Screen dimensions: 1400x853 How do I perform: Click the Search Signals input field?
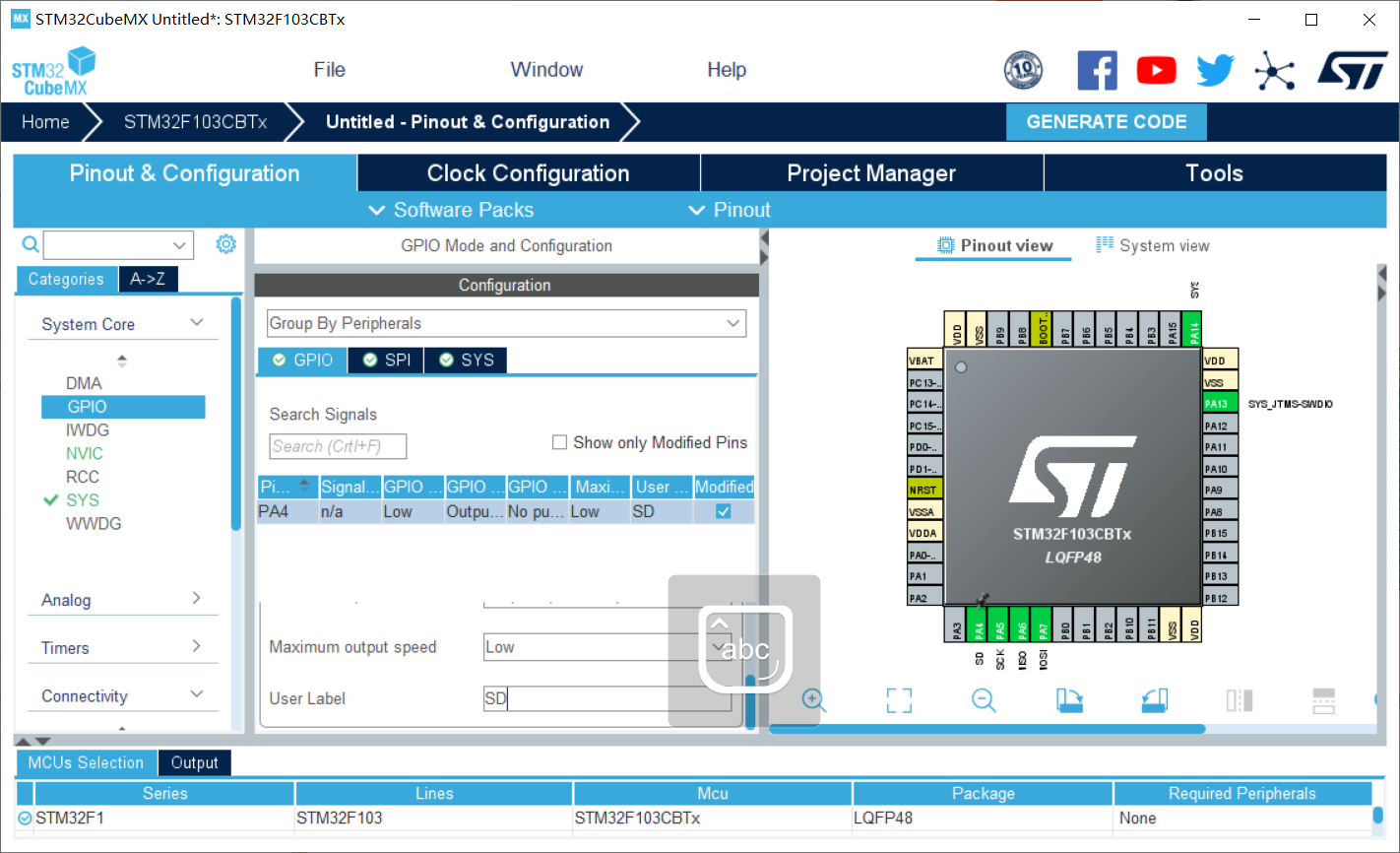click(338, 446)
